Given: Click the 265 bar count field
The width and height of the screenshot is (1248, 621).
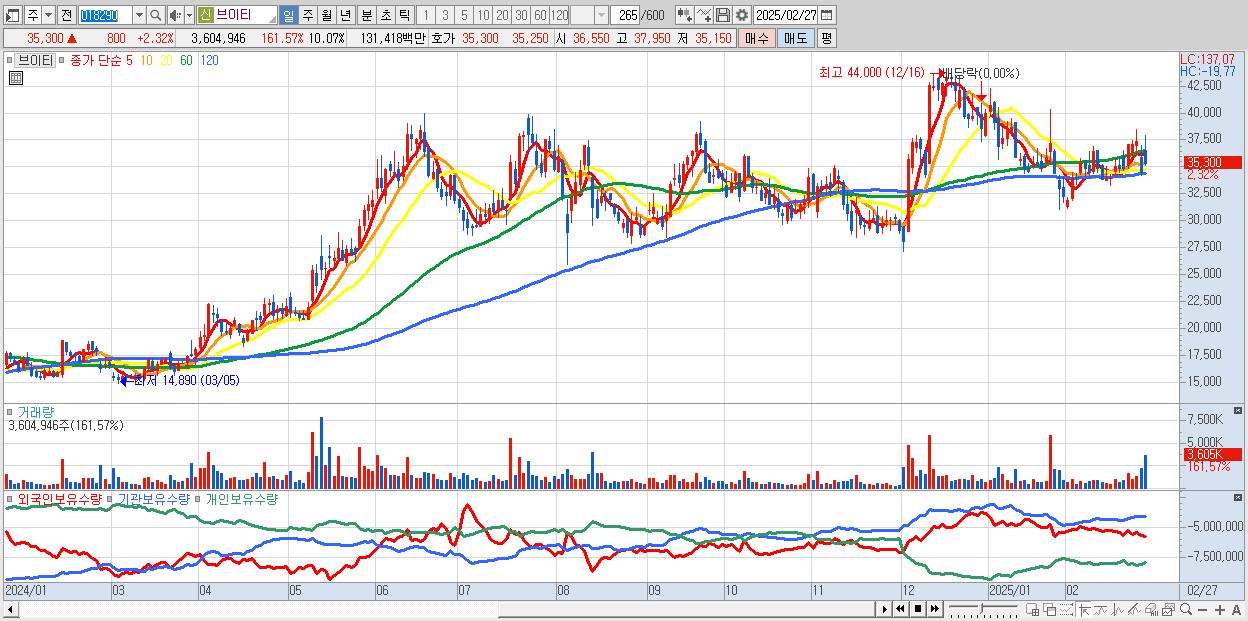Looking at the screenshot, I should point(626,15).
